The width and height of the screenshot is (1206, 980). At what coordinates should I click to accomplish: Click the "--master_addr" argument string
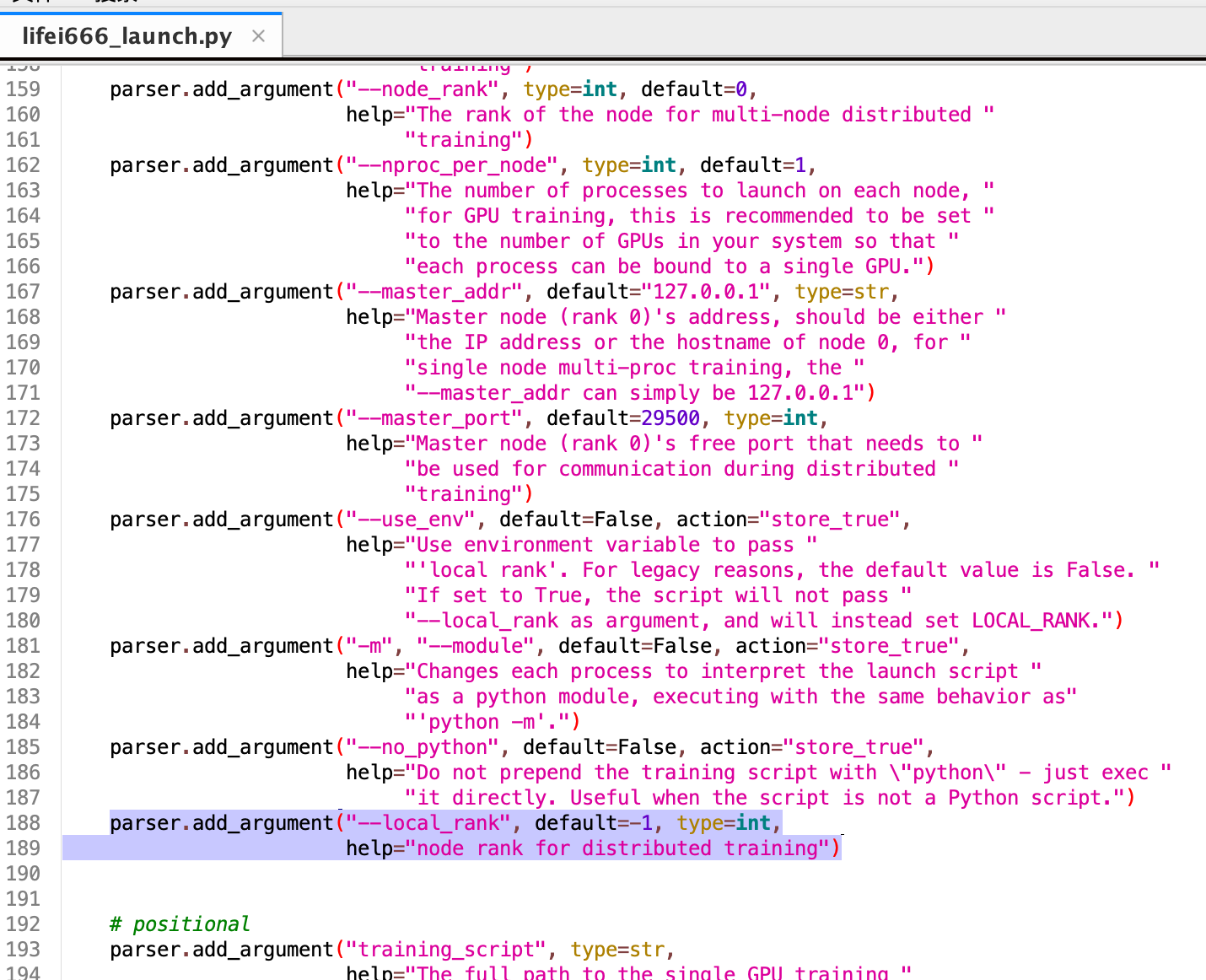434,292
